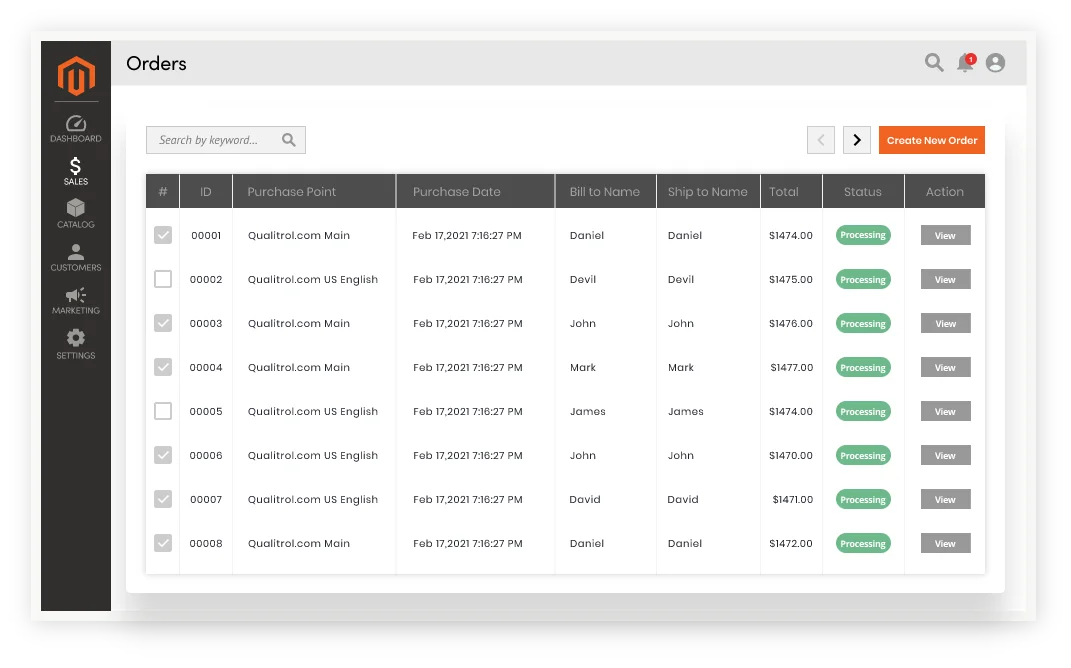This screenshot has height=668, width=1071.
Task: Open the Catalog section
Action: (x=76, y=214)
